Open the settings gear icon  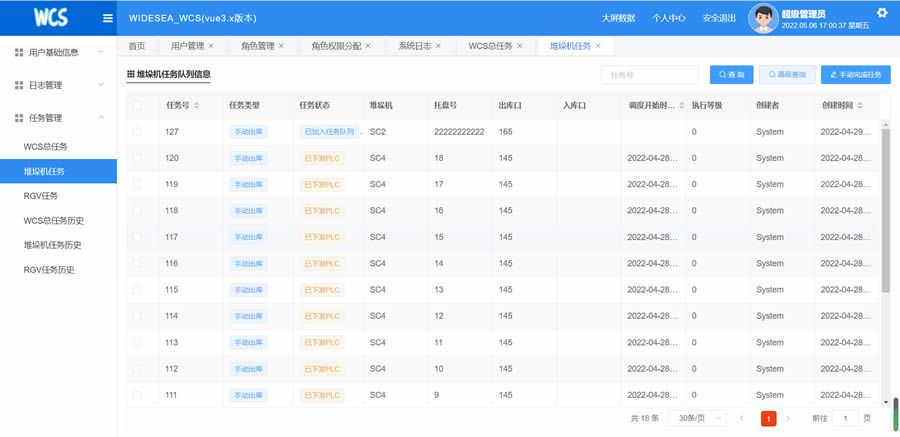click(x=882, y=13)
